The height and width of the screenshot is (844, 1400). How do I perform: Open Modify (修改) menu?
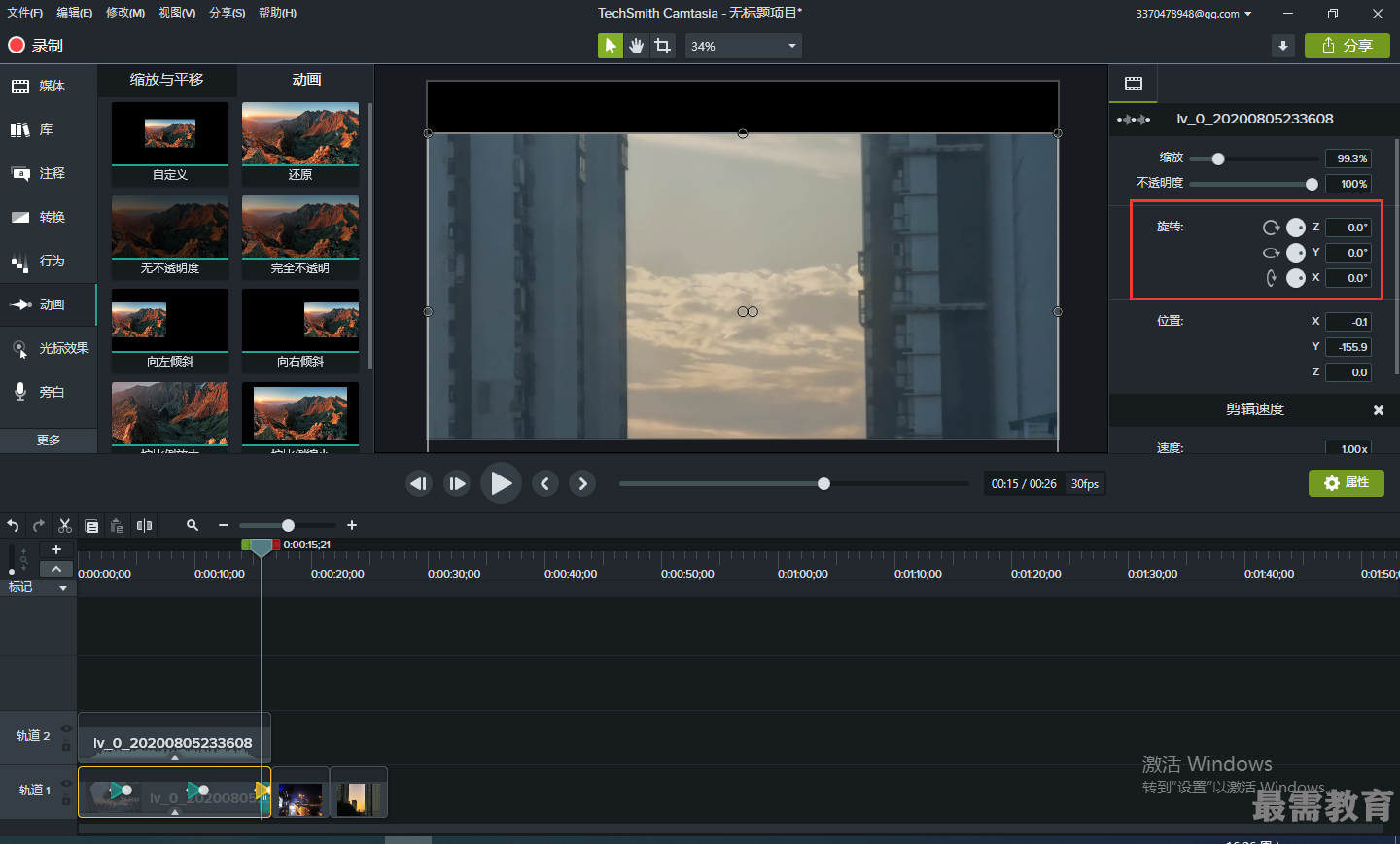point(125,13)
